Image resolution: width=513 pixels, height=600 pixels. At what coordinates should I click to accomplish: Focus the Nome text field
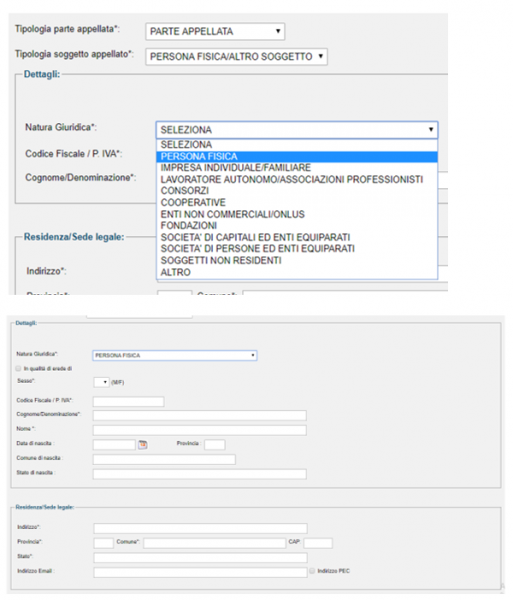click(x=200, y=430)
